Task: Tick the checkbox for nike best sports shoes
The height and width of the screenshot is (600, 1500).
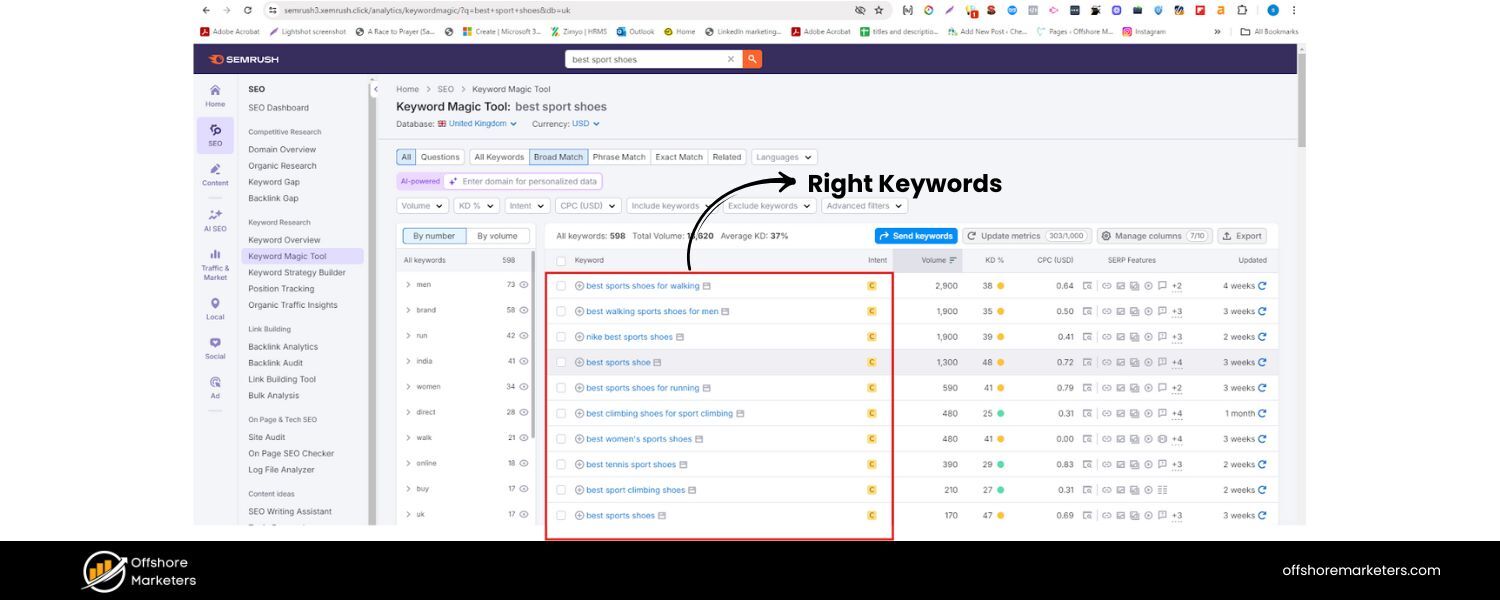Action: pyautogui.click(x=561, y=336)
